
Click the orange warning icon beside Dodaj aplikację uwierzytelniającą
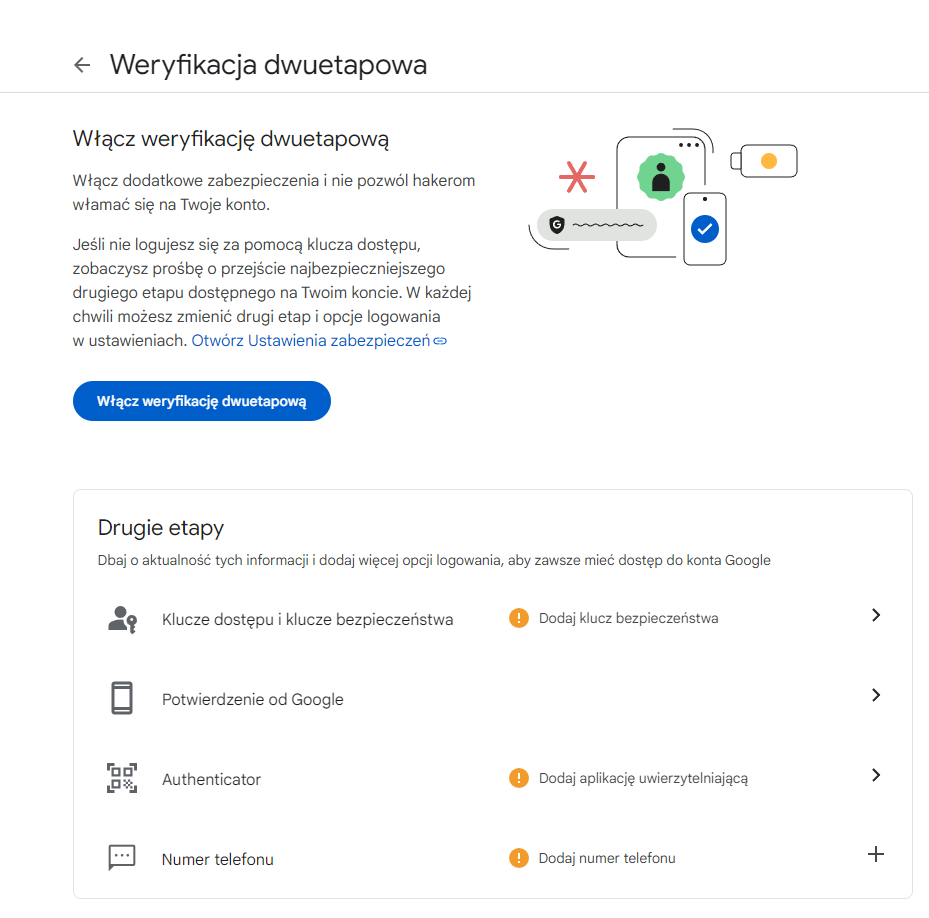[518, 778]
